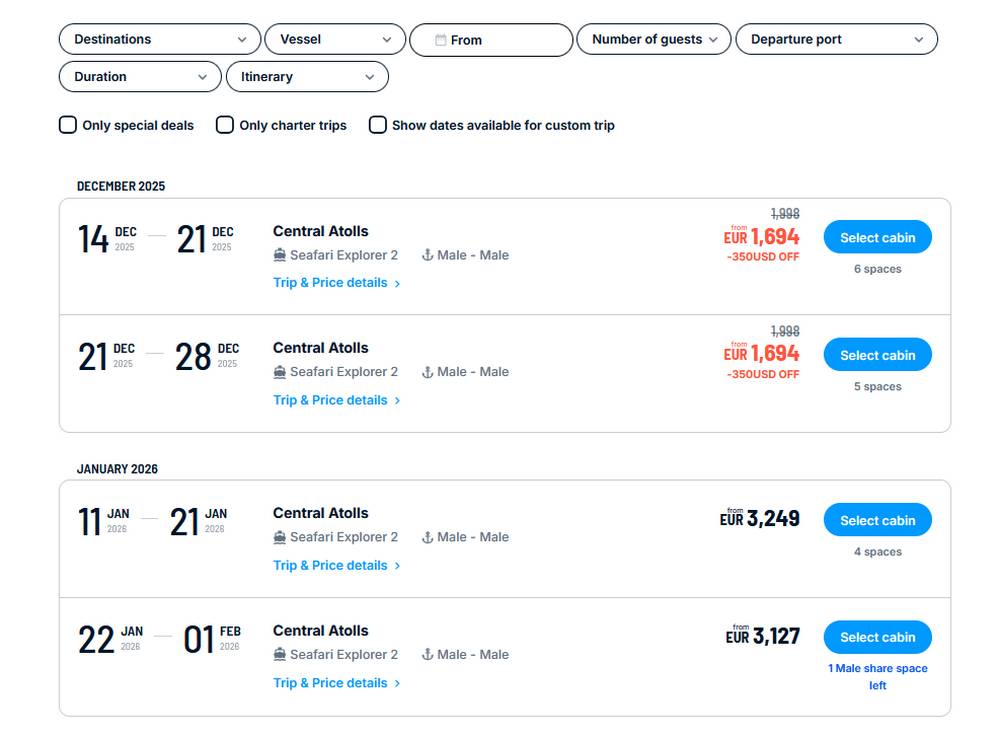Tick the Only charter trips checkbox
Viewport: 1000px width, 737px height.
[225, 125]
